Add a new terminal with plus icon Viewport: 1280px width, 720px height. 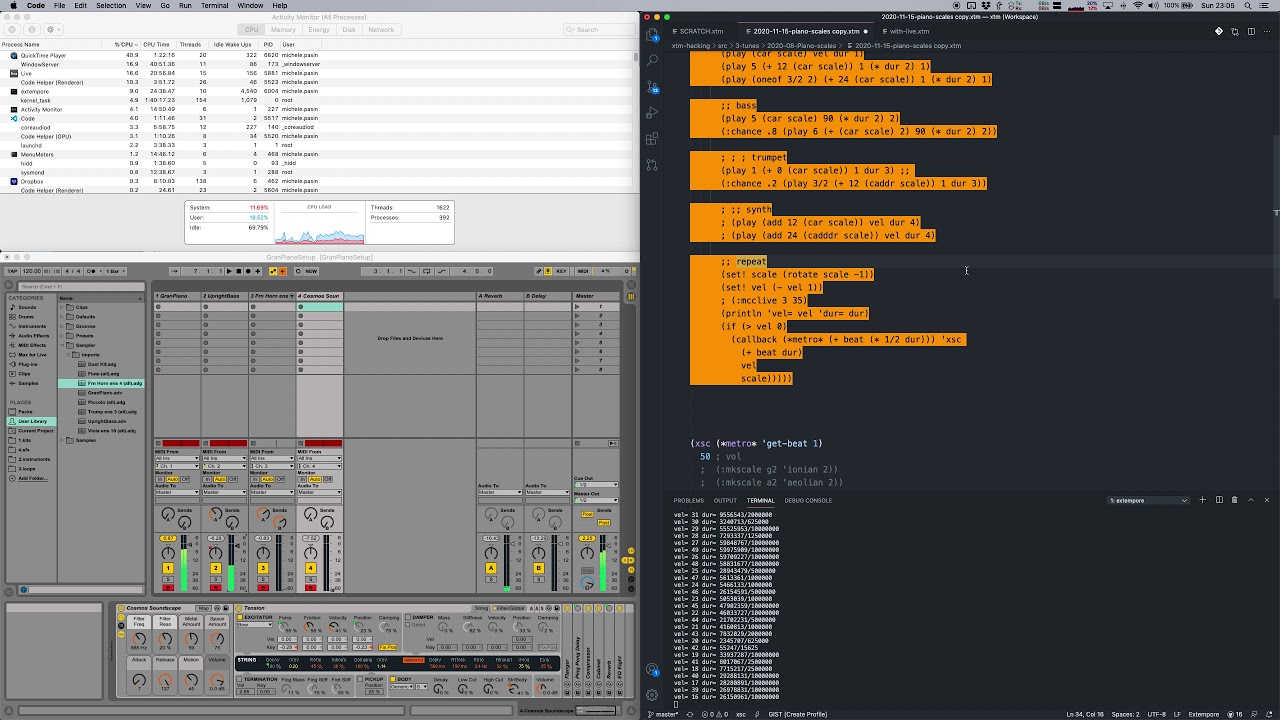(x=1202, y=500)
